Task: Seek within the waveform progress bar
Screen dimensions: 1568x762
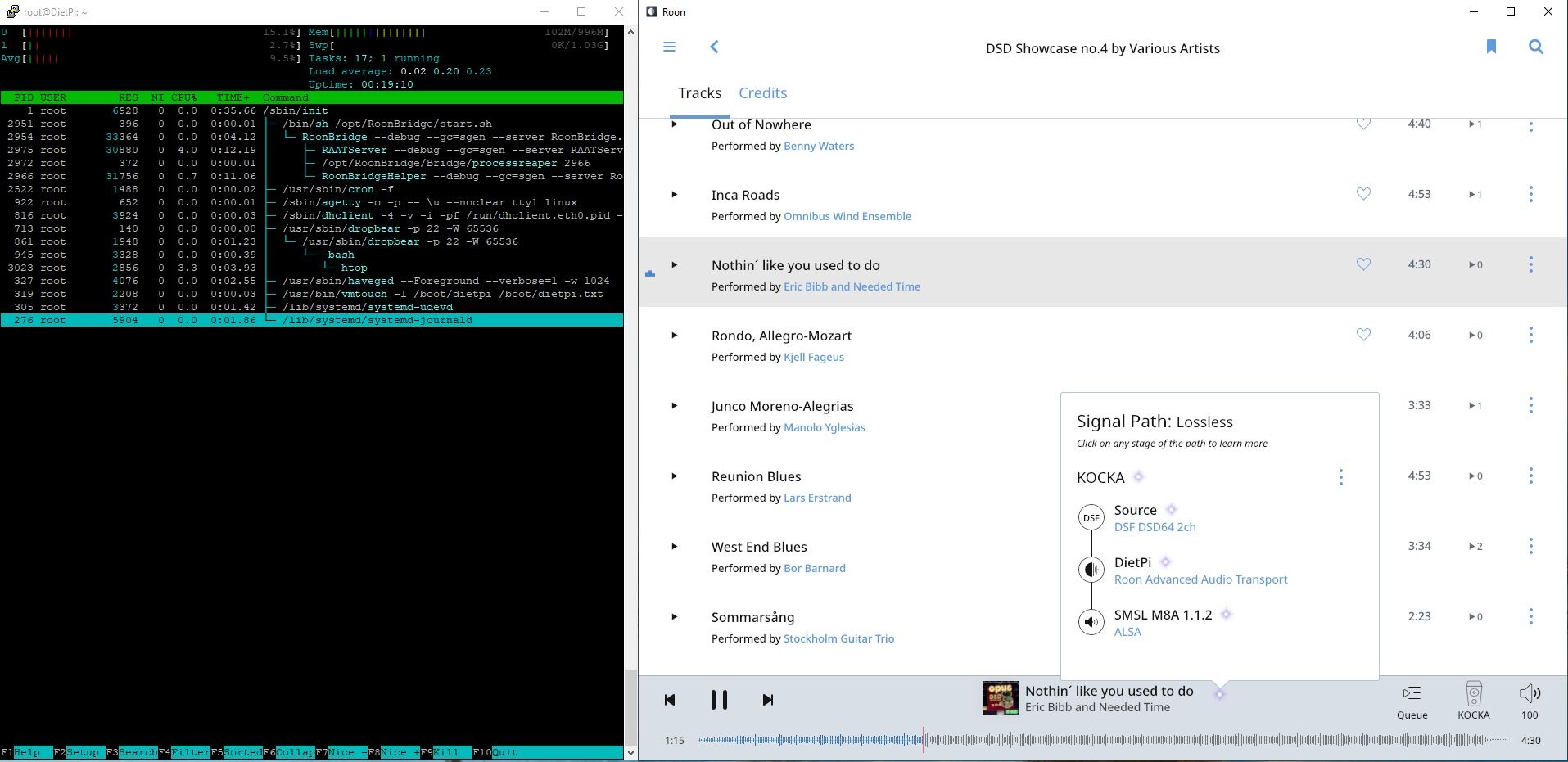Action: [1101, 740]
